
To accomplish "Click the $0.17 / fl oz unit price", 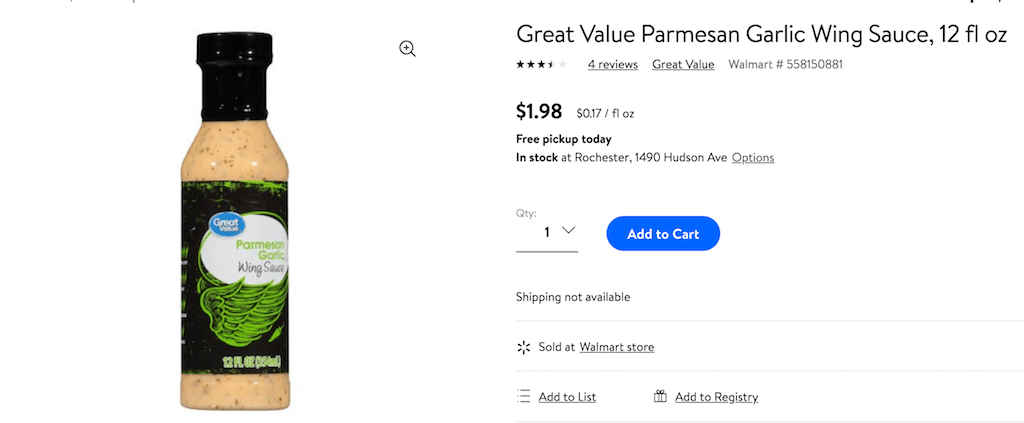I will pyautogui.click(x=605, y=114).
